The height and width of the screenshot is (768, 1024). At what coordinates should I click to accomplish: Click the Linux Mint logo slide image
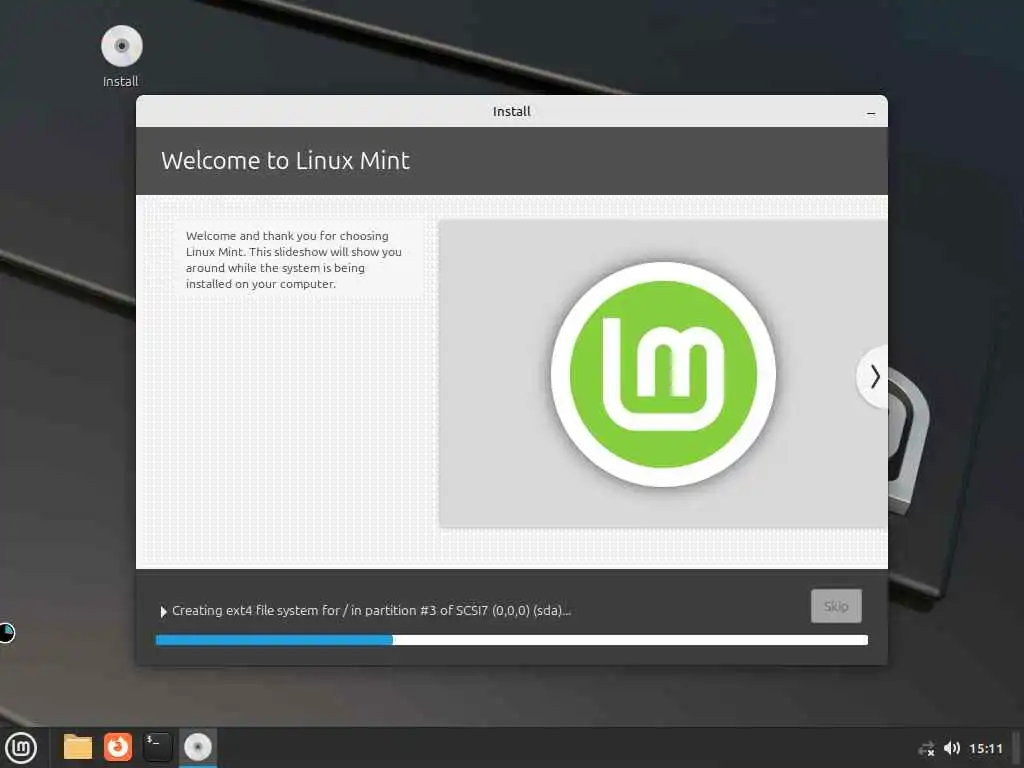(663, 374)
